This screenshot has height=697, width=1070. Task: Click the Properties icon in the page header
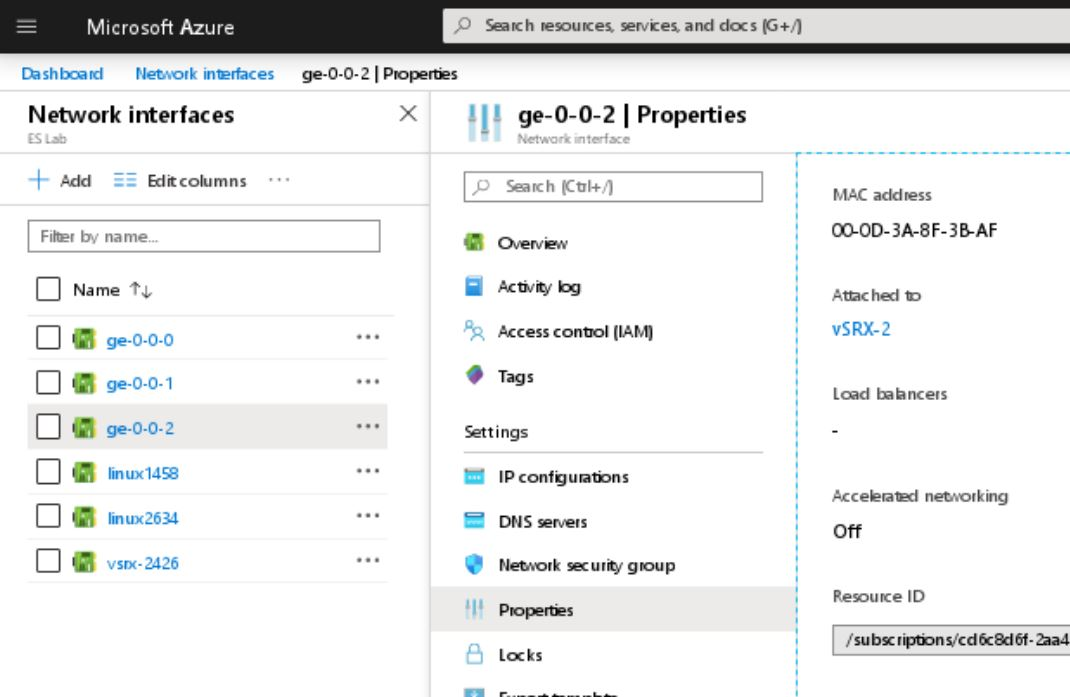(485, 123)
